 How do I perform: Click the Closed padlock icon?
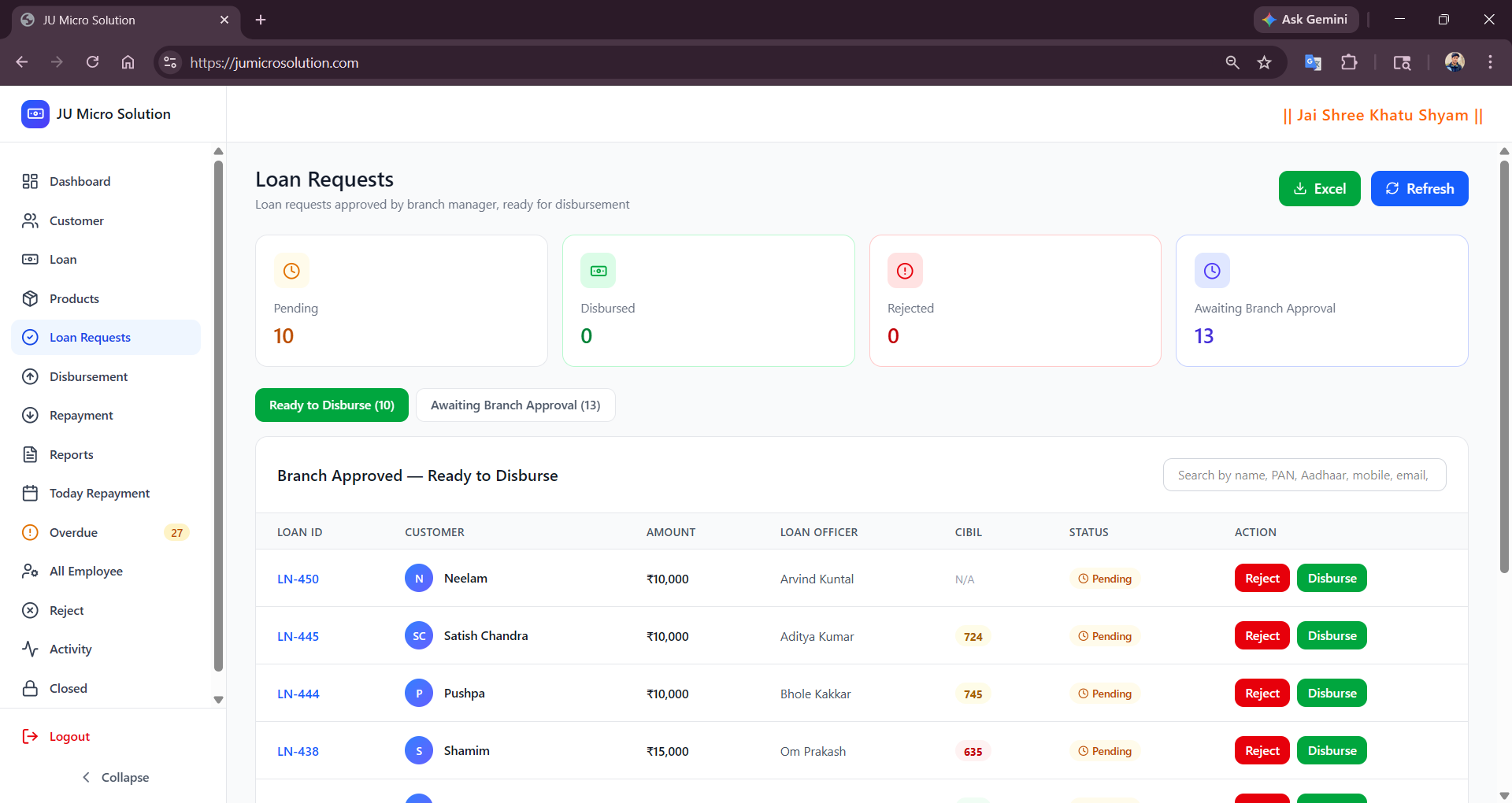30,688
